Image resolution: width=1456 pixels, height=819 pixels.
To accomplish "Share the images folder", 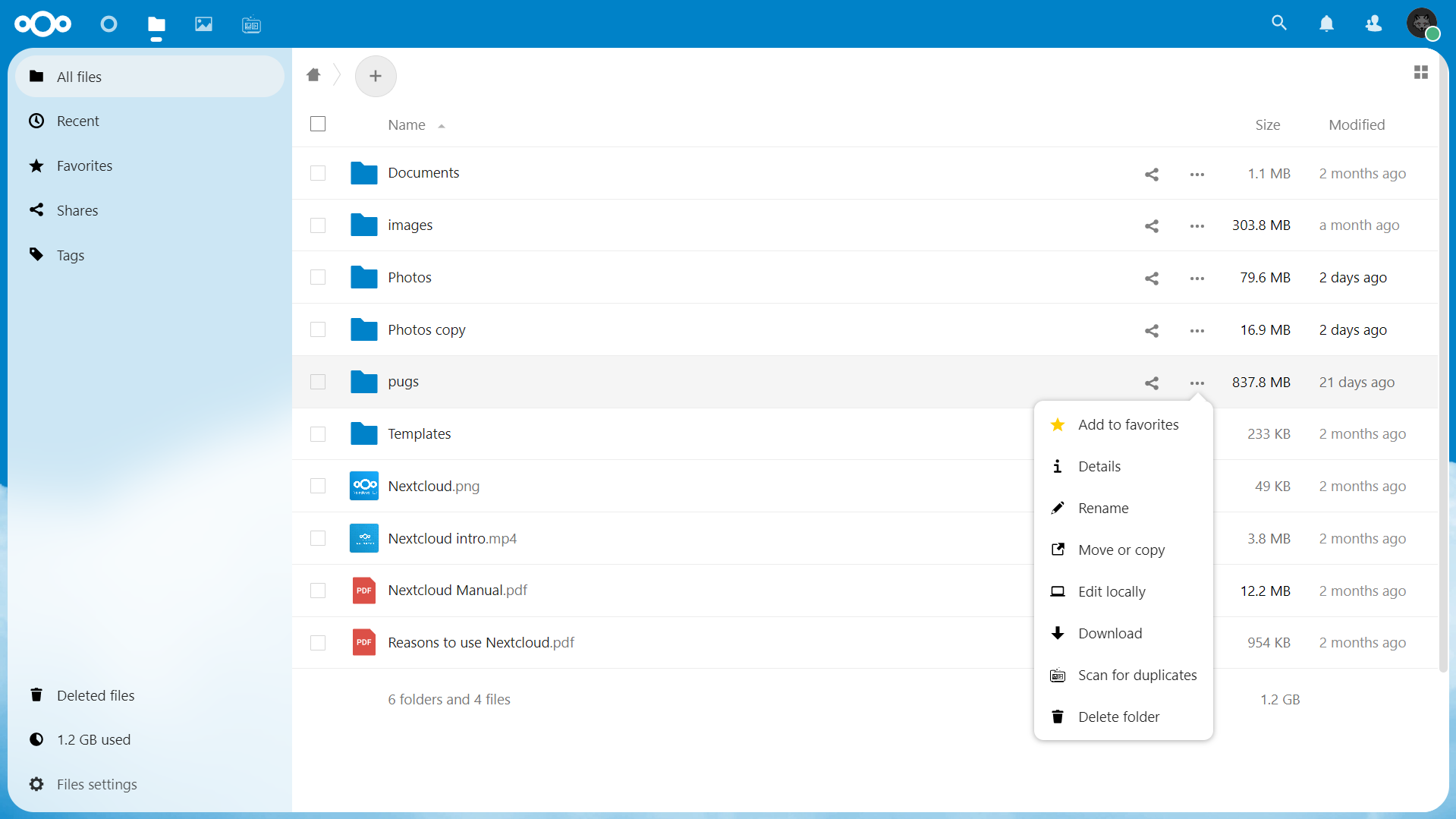I will pyautogui.click(x=1152, y=226).
